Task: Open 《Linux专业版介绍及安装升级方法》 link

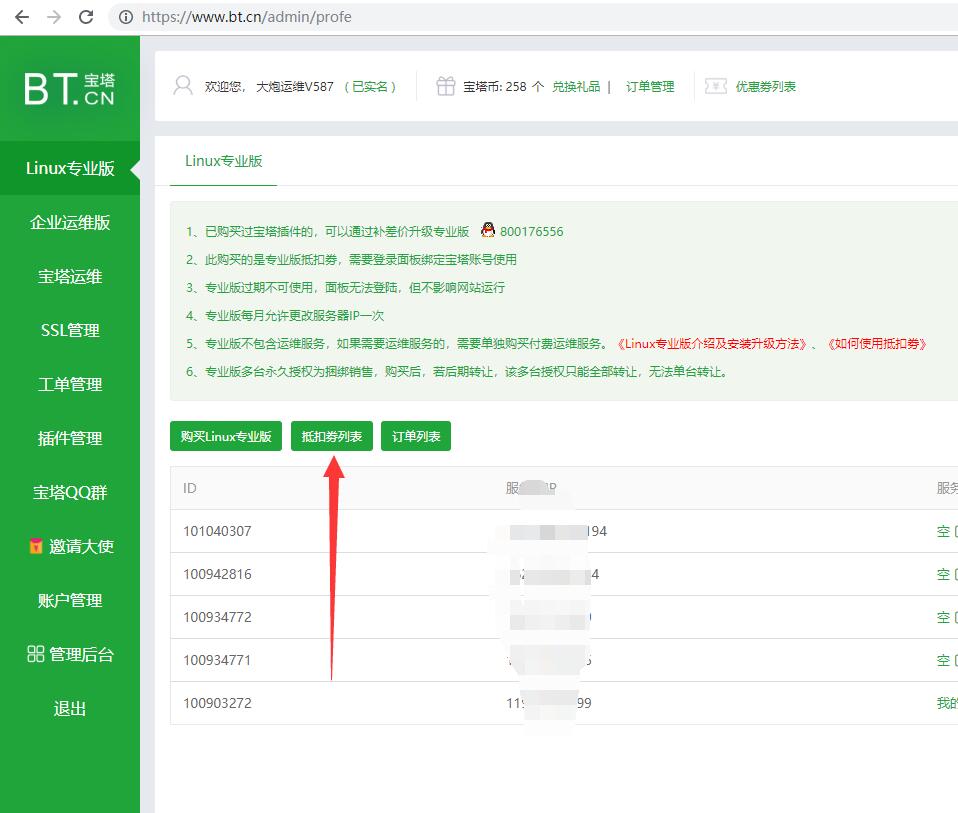Action: click(711, 344)
